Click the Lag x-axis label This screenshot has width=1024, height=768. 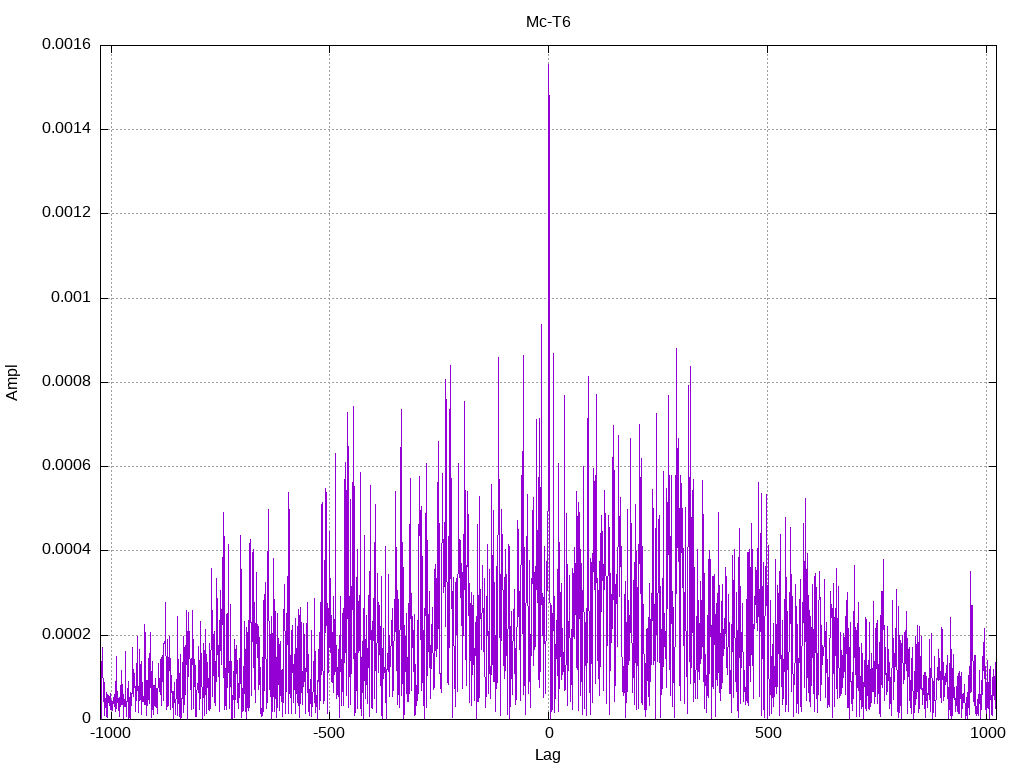point(547,755)
